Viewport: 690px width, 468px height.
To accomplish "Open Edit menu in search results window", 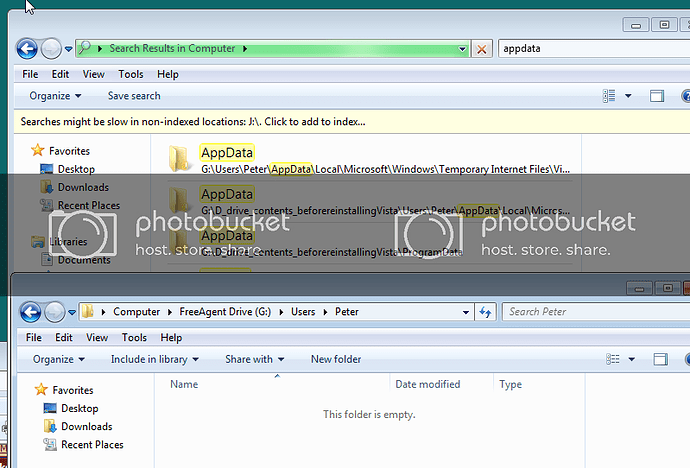I will [60, 74].
